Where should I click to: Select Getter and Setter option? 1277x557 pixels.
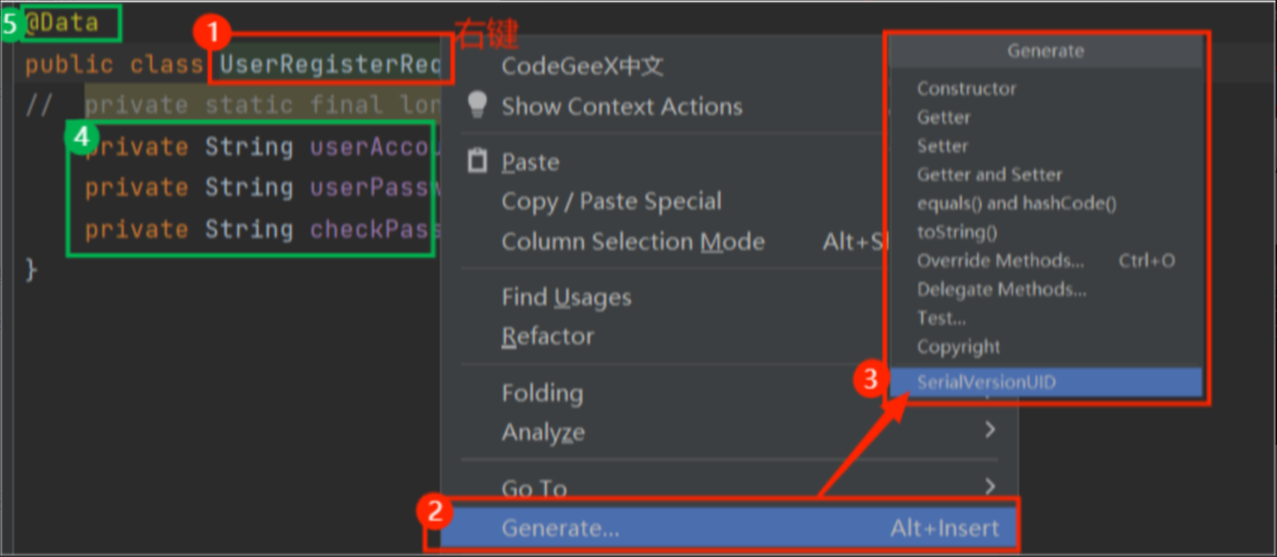pos(989,175)
